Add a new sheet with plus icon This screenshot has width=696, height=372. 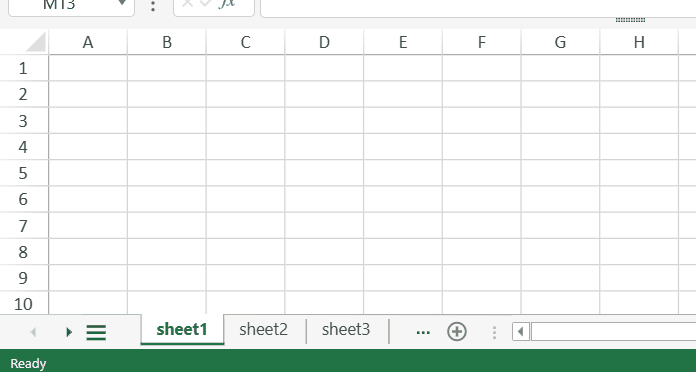(457, 332)
